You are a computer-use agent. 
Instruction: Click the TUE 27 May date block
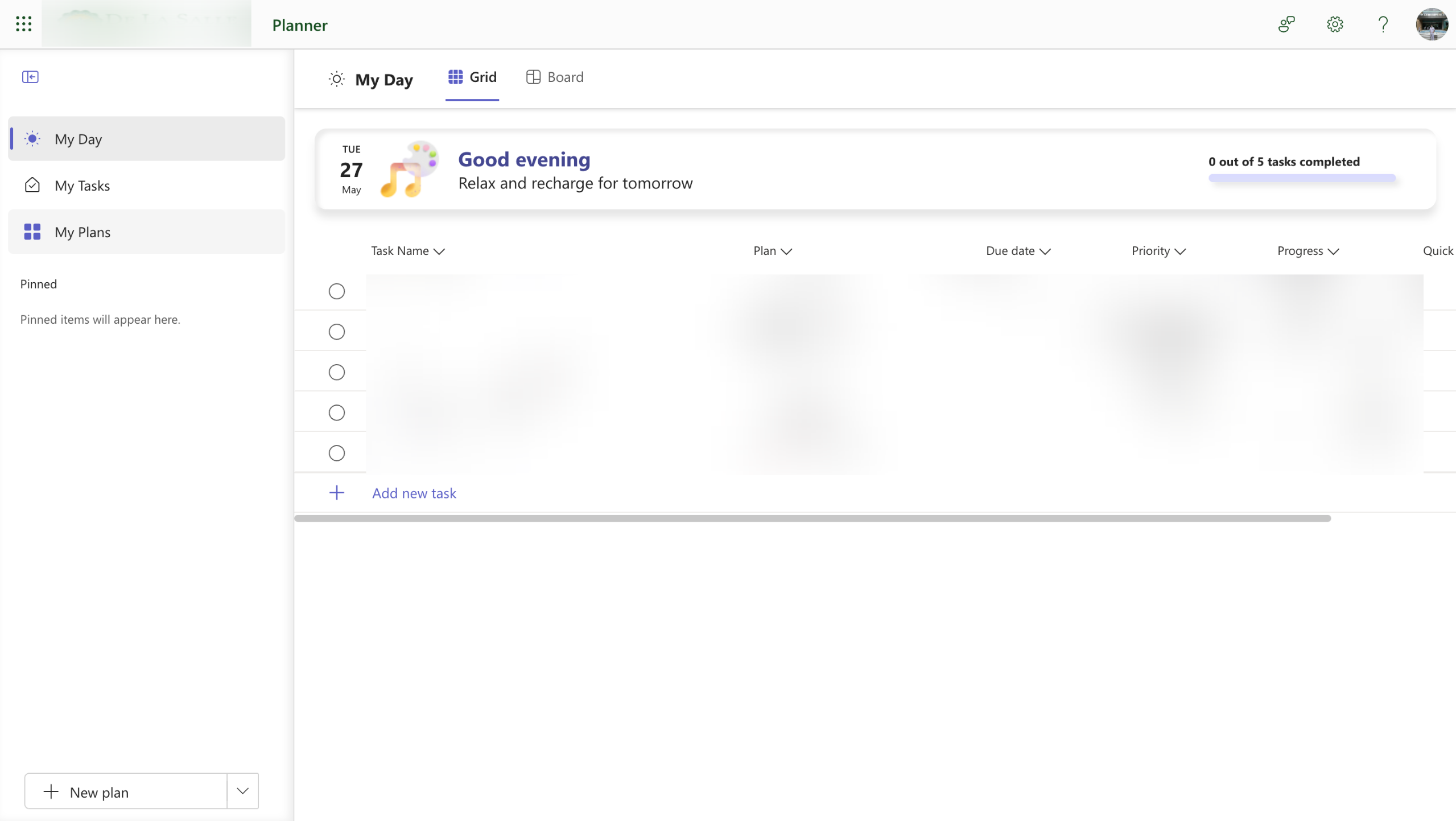(x=352, y=170)
